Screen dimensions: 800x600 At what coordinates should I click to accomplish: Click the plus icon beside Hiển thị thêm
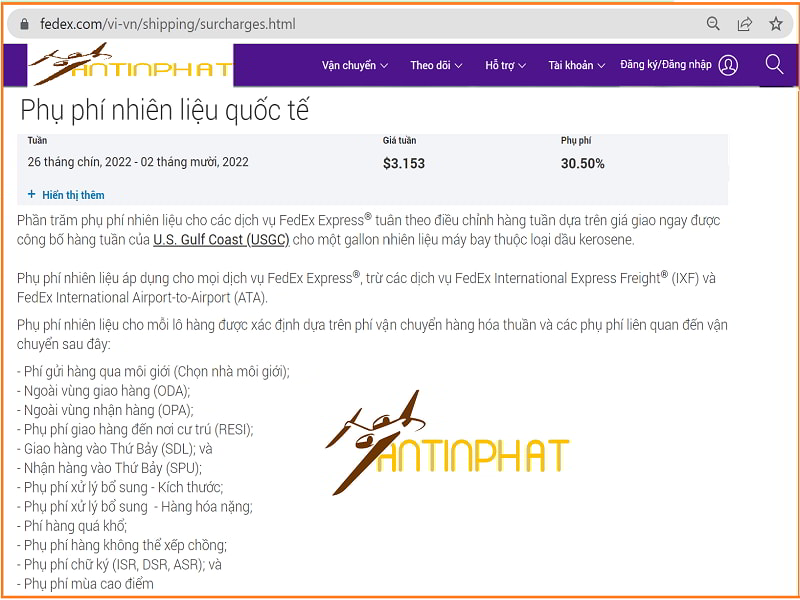31,195
